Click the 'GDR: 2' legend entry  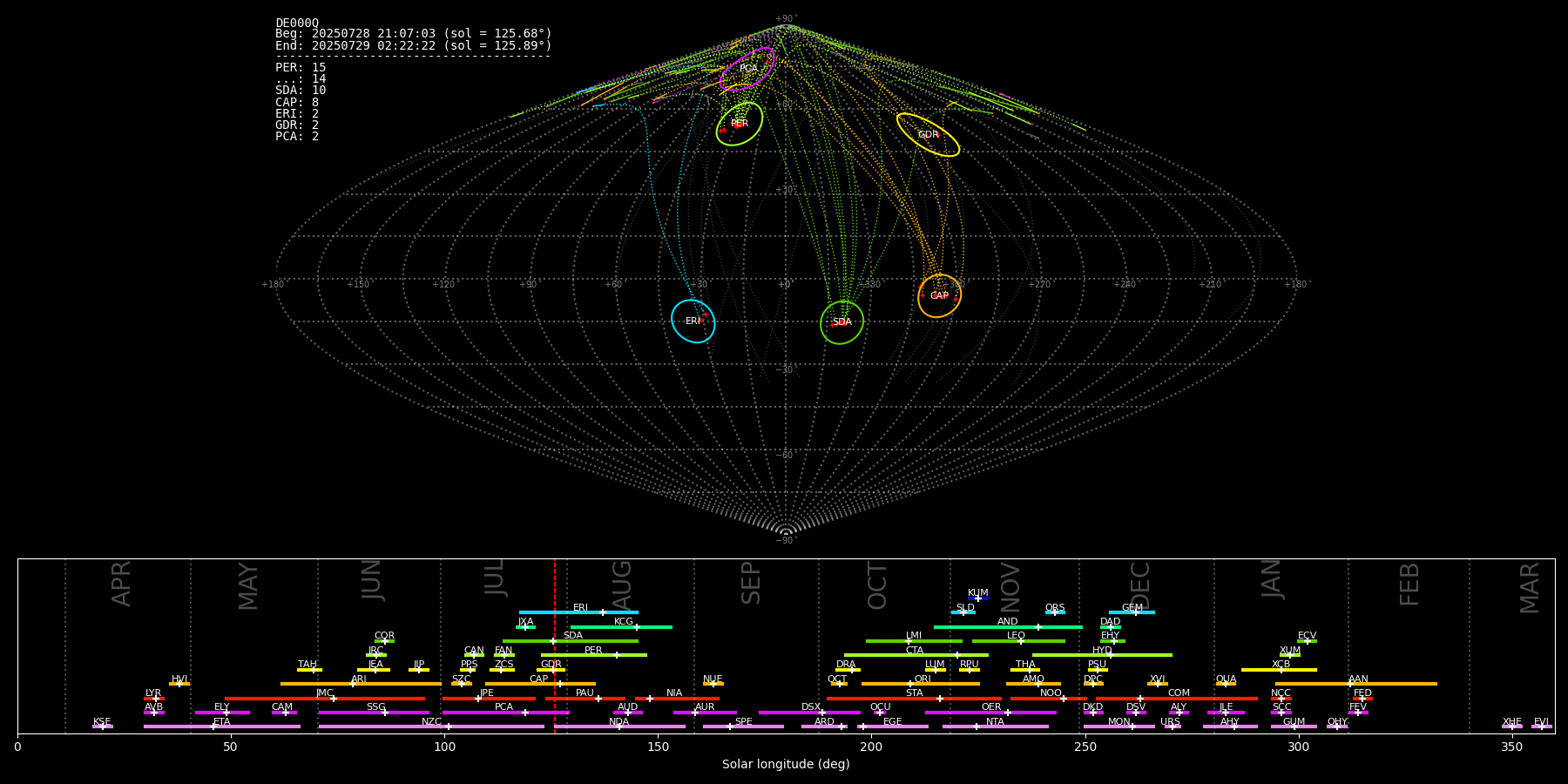click(297, 125)
